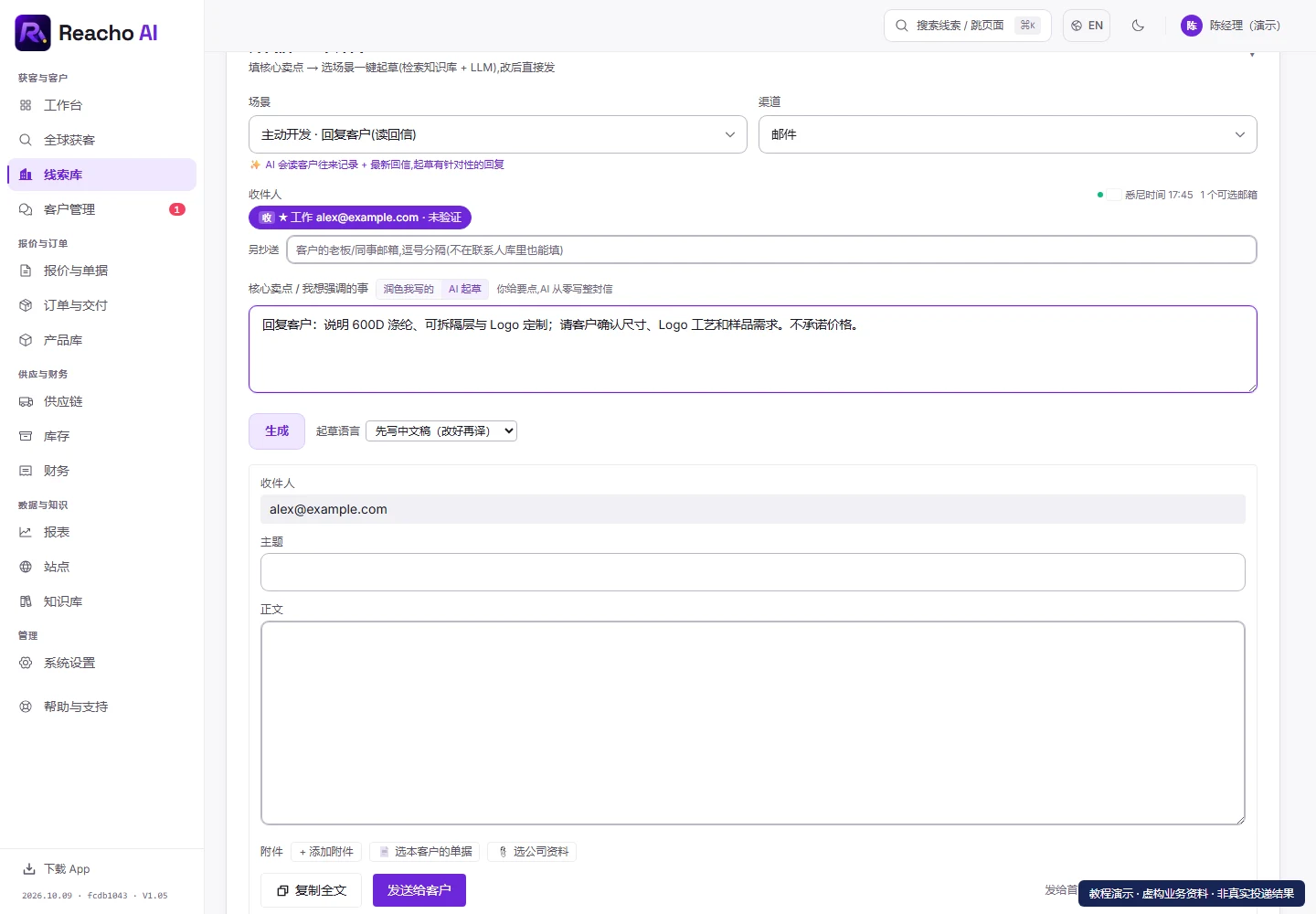
Task: Click the Reacho AI logo
Action: click(x=87, y=33)
